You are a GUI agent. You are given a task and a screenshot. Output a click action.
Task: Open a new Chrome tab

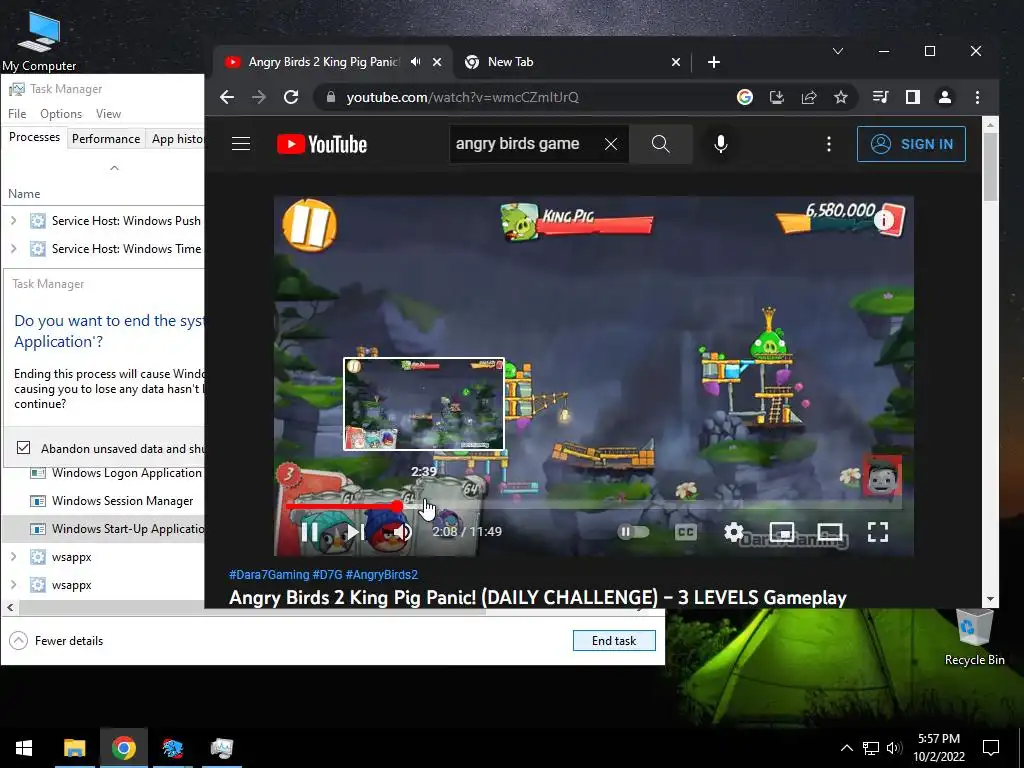click(x=714, y=62)
